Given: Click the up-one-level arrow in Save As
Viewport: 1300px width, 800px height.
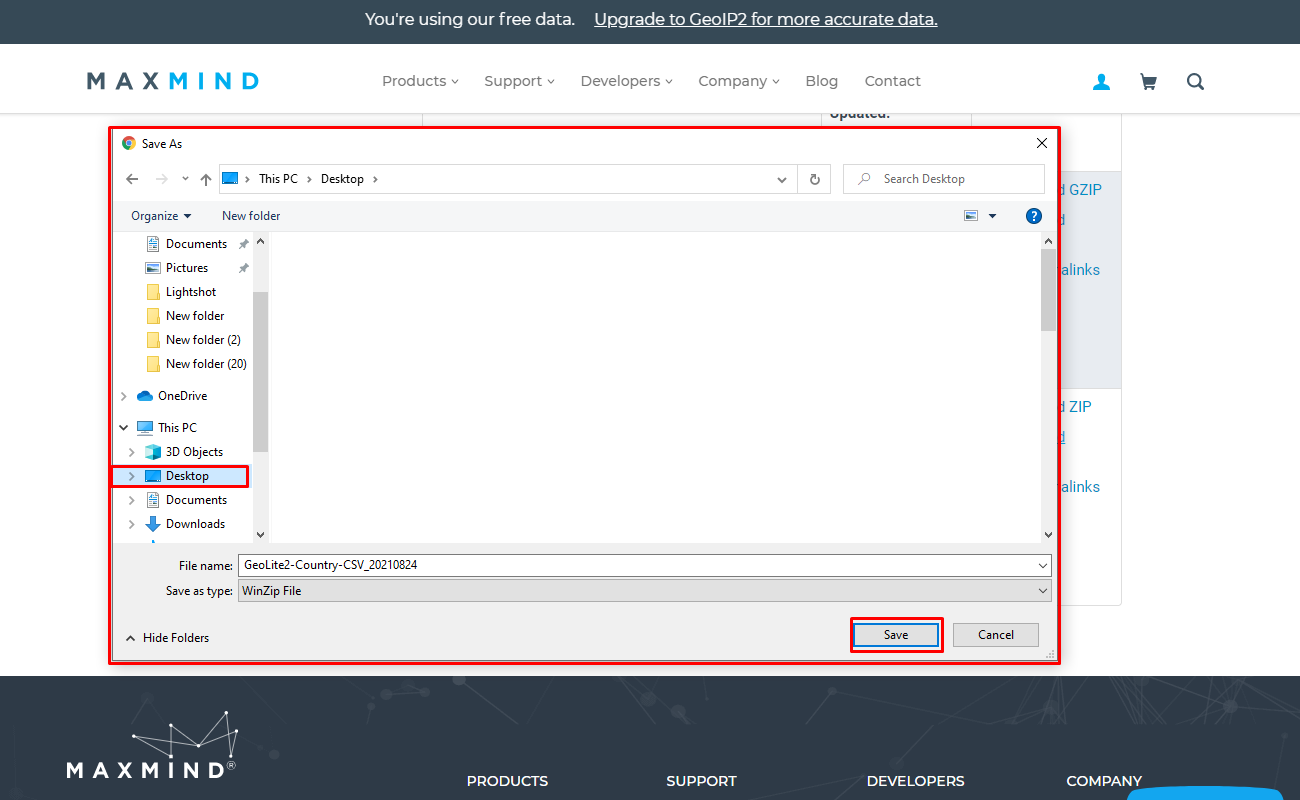Looking at the screenshot, I should pyautogui.click(x=206, y=179).
